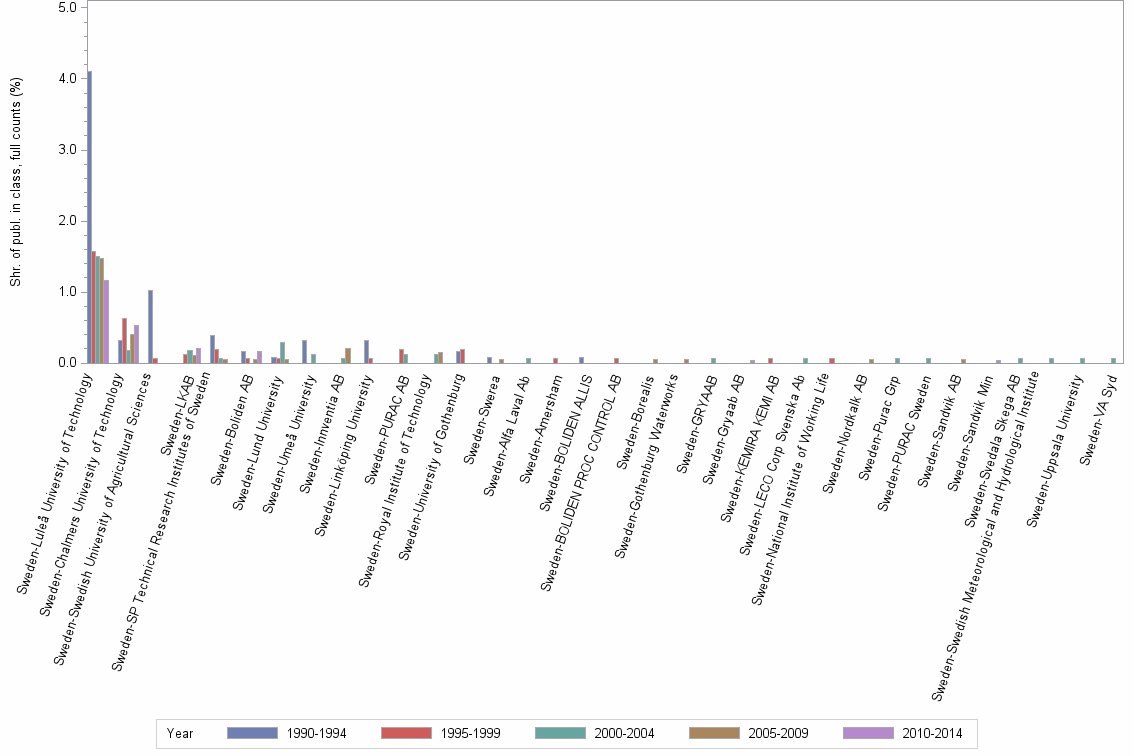Viewport: 1134px width, 756px height.
Task: Click the y-axis title about publication share
Action: pos(15,183)
